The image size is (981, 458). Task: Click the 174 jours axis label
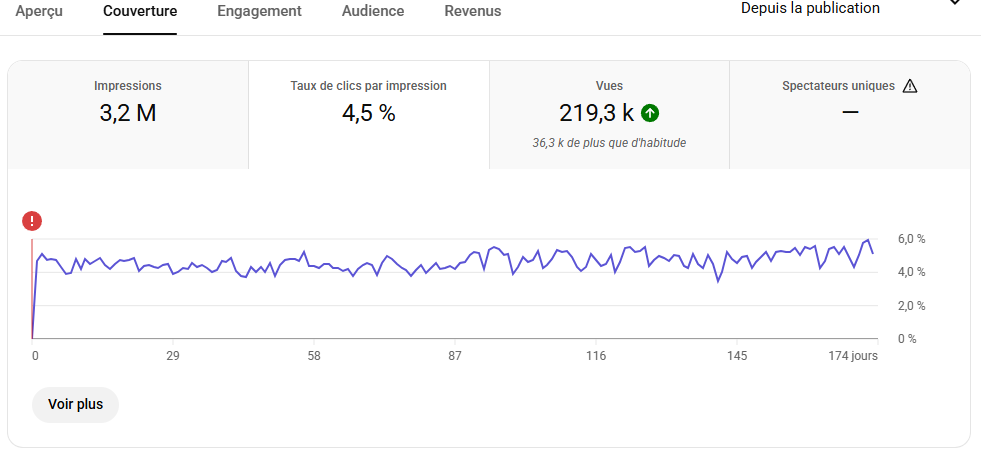coord(853,356)
